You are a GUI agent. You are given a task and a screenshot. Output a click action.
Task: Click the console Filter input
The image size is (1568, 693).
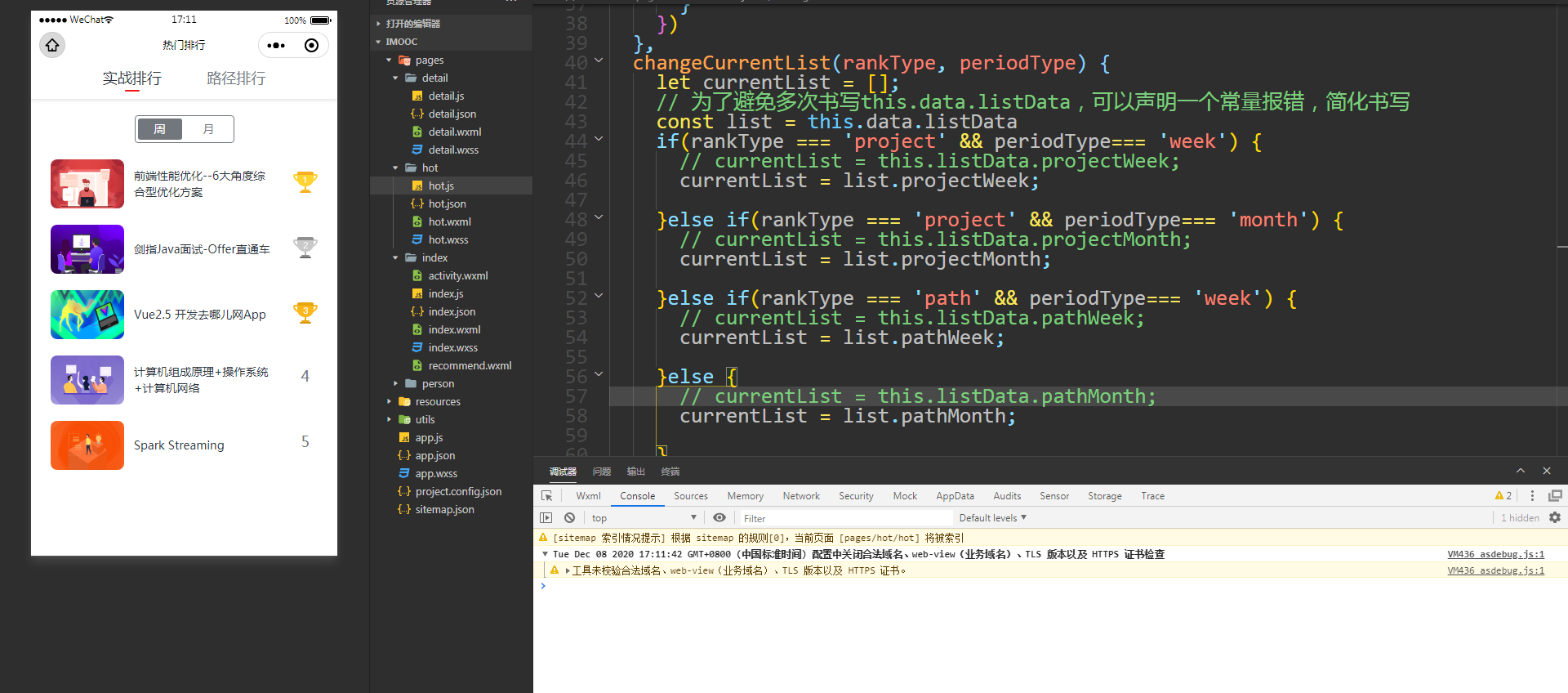coord(846,518)
